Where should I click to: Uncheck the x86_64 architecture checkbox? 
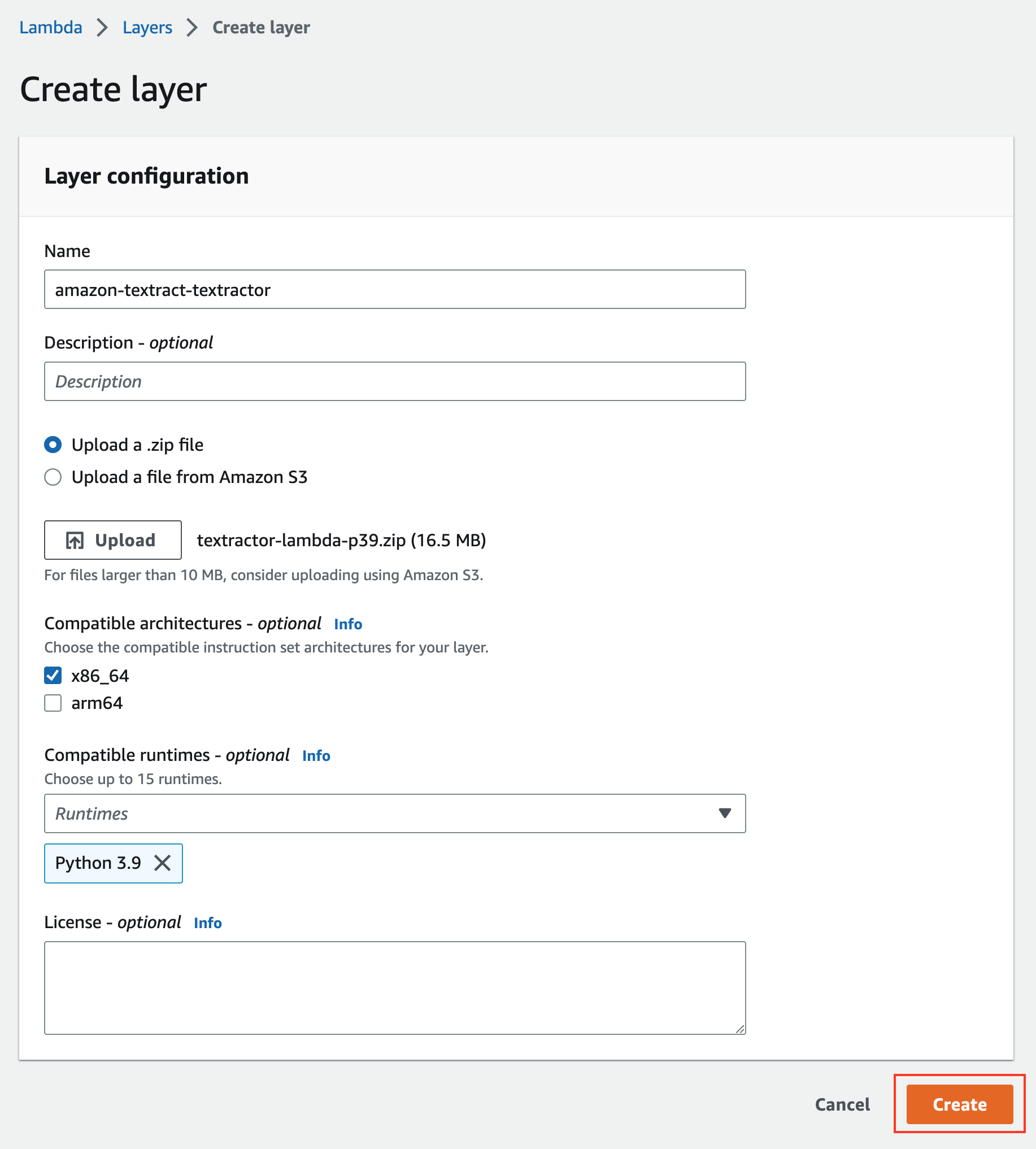53,676
